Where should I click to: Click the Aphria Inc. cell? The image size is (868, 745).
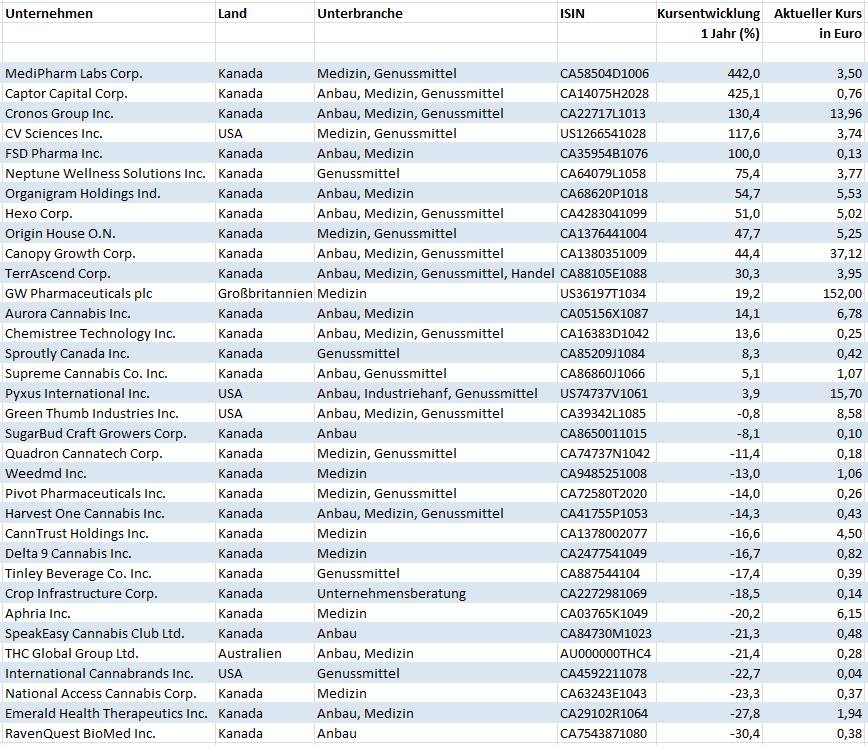click(108, 613)
